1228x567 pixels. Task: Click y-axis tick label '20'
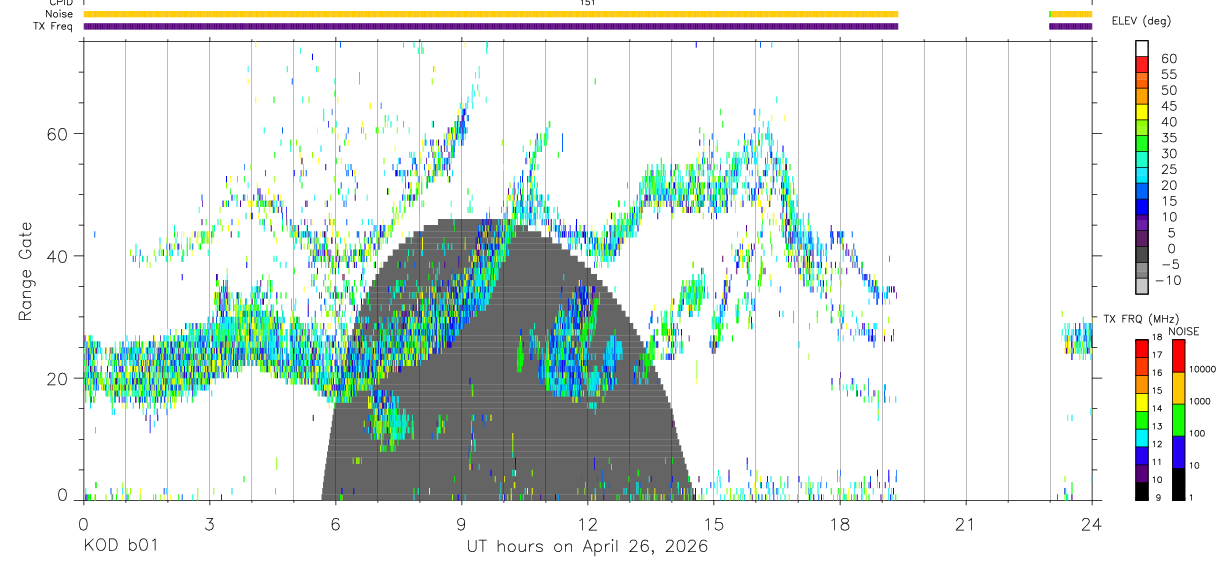58,378
